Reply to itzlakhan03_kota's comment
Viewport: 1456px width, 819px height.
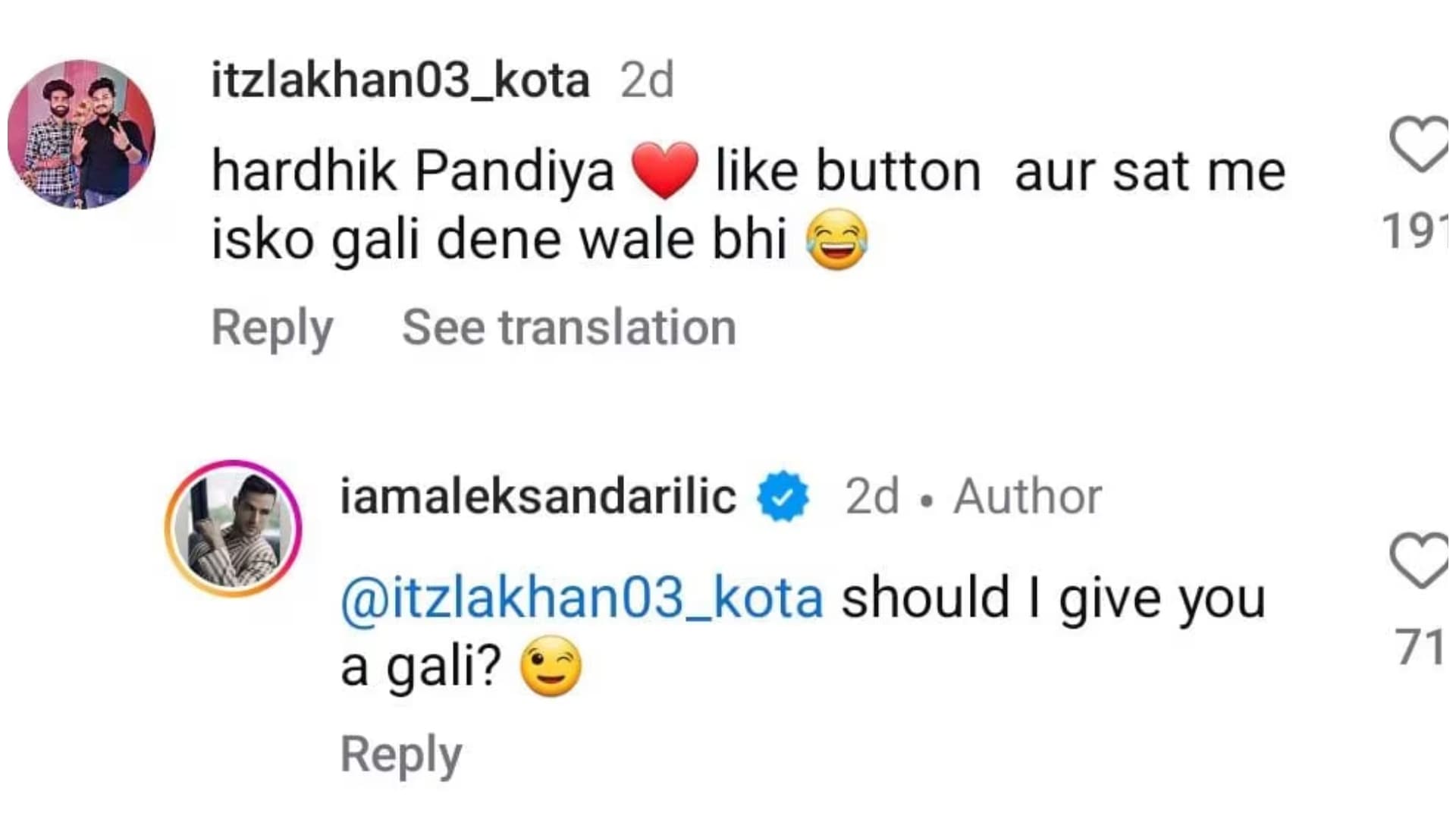point(272,328)
